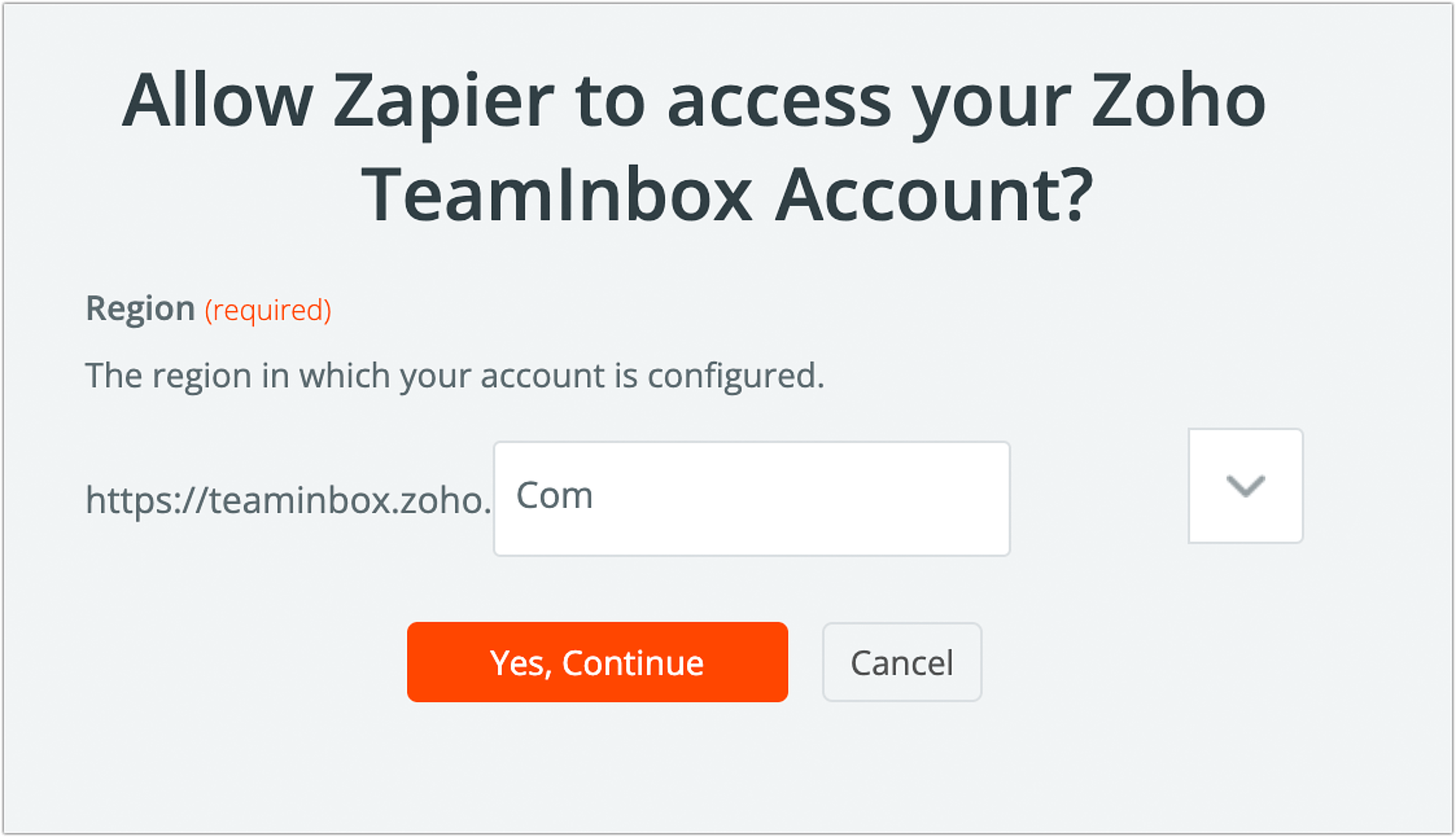1456x837 pixels.
Task: Dismiss dialog using the Cancel button
Action: 902,662
